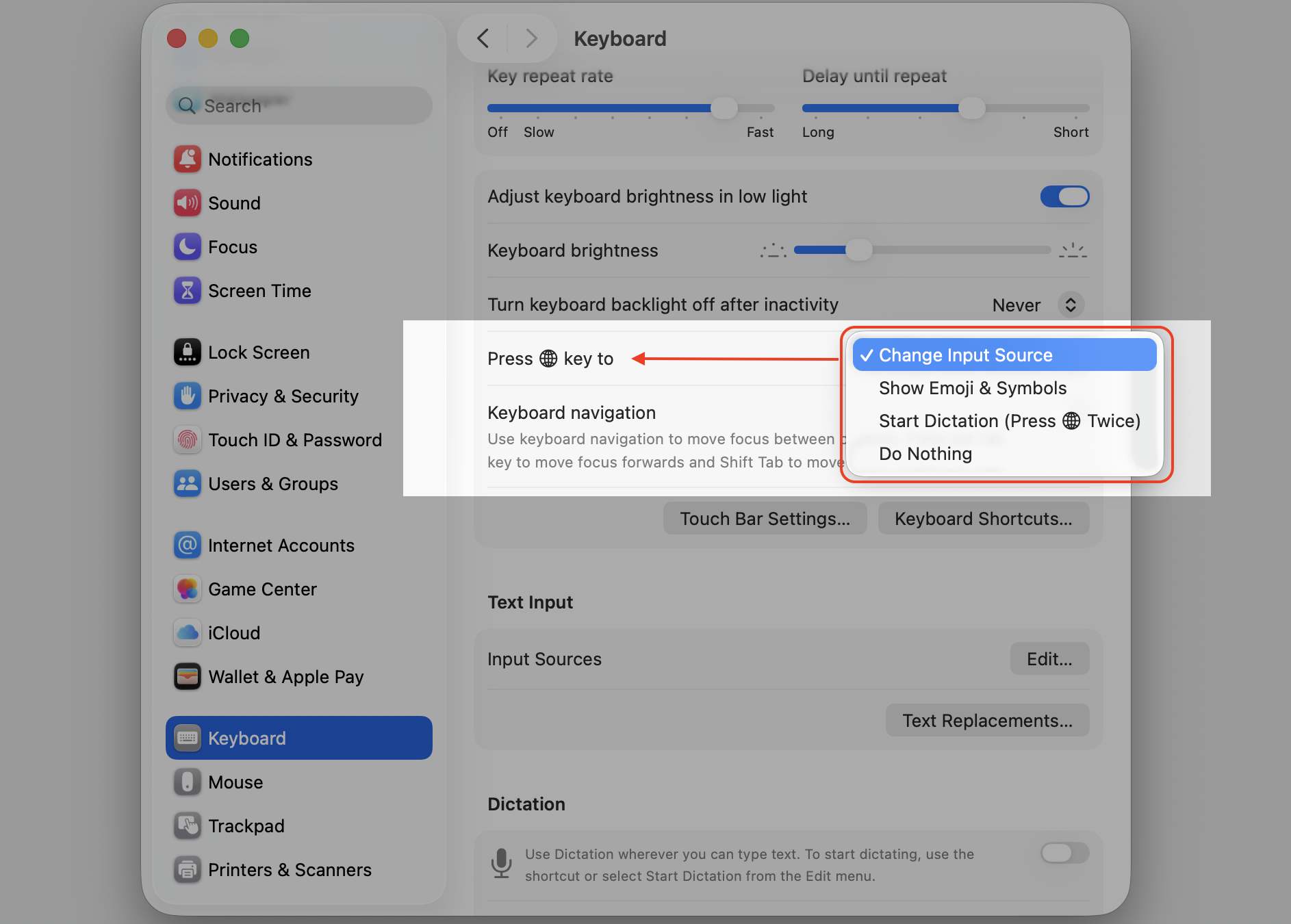Choose Change Input Source option

(1004, 355)
